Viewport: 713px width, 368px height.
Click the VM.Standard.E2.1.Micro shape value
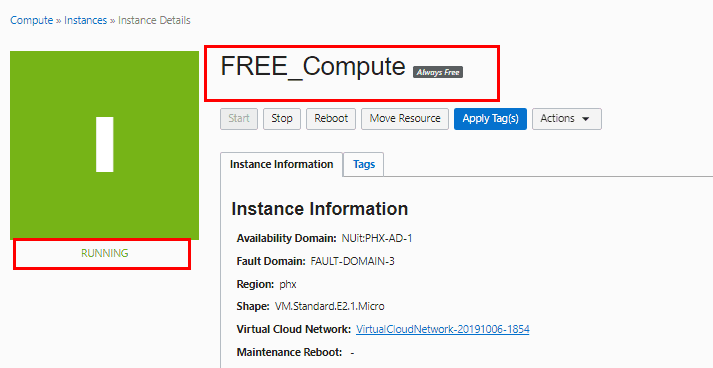click(x=330, y=307)
